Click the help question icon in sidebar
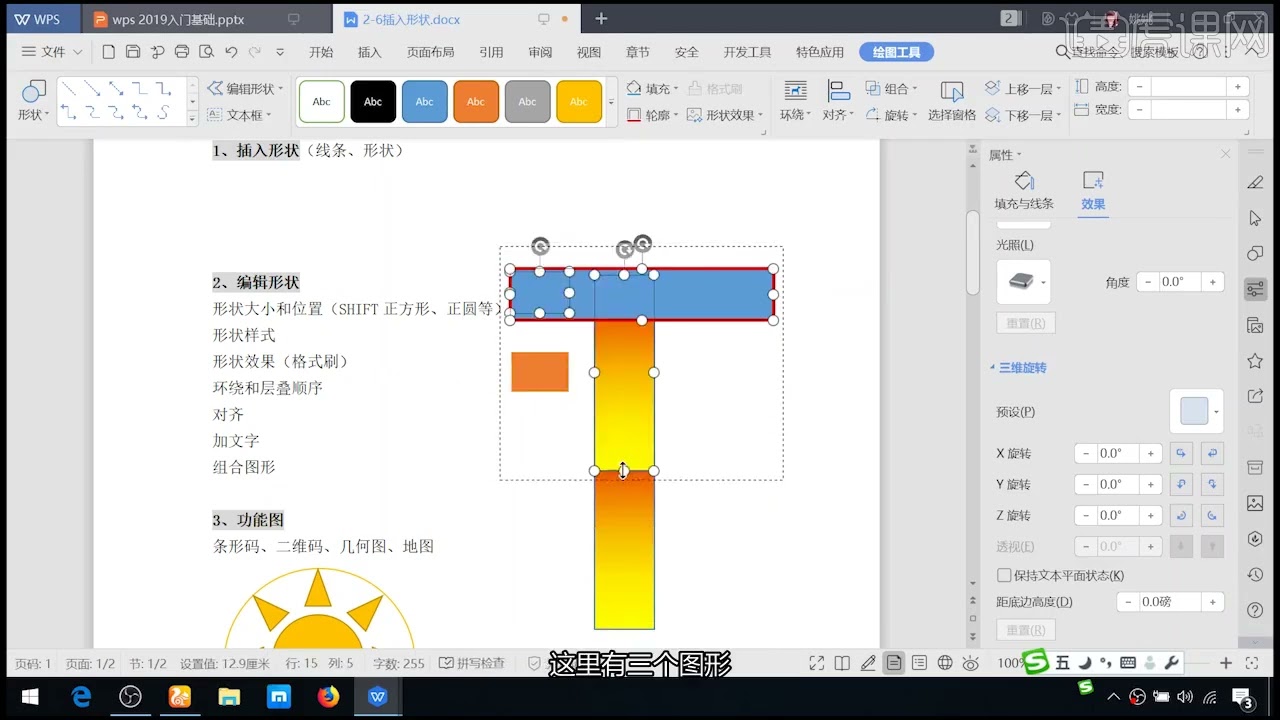Image resolution: width=1280 pixels, height=720 pixels. 1255,610
